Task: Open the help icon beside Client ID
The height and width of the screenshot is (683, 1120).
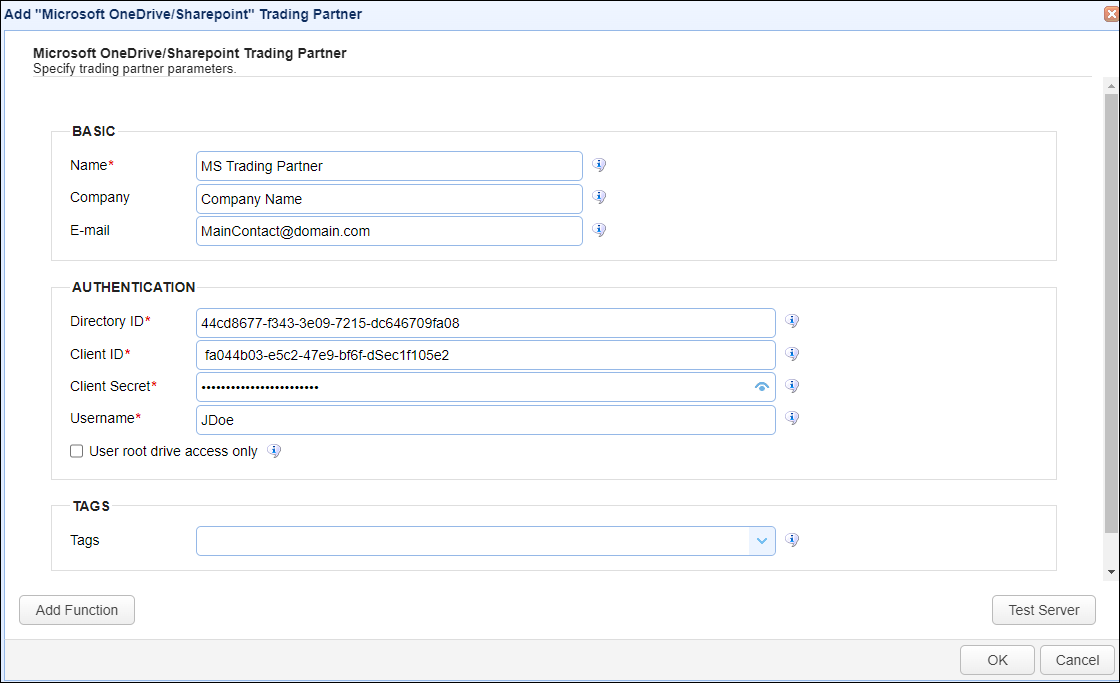Action: click(x=792, y=354)
